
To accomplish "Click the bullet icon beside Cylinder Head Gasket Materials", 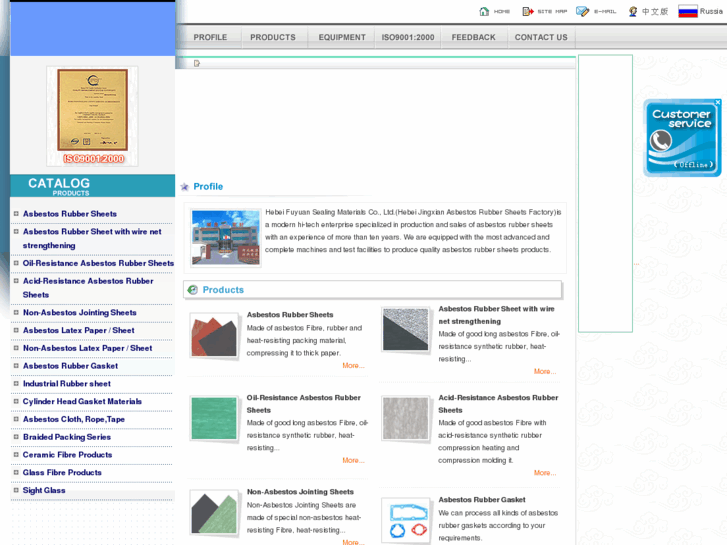I will (16, 401).
